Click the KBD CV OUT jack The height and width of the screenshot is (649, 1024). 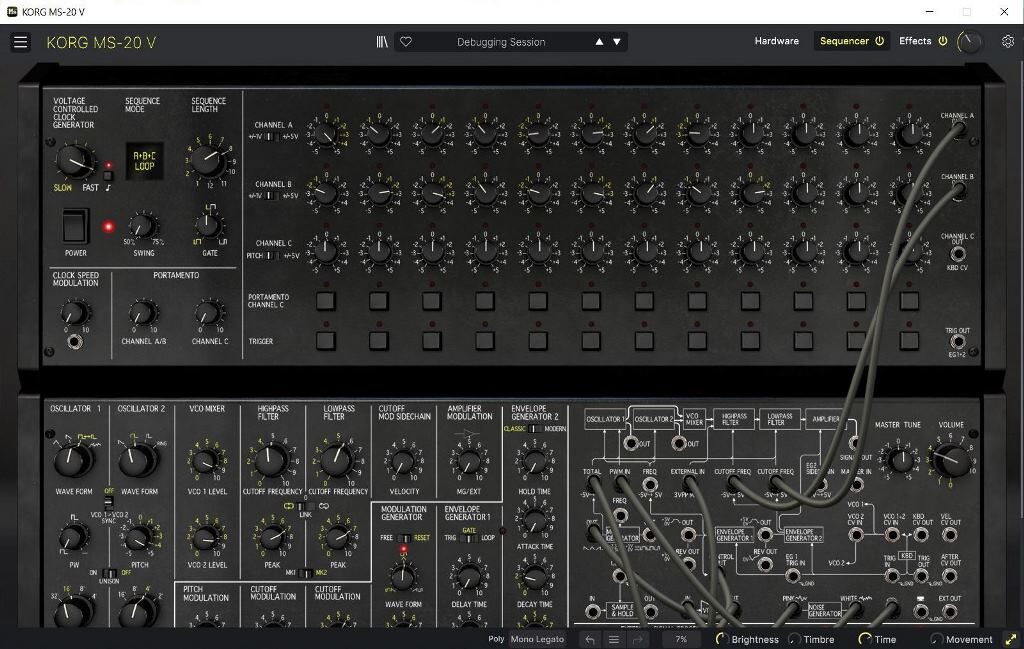[921, 535]
